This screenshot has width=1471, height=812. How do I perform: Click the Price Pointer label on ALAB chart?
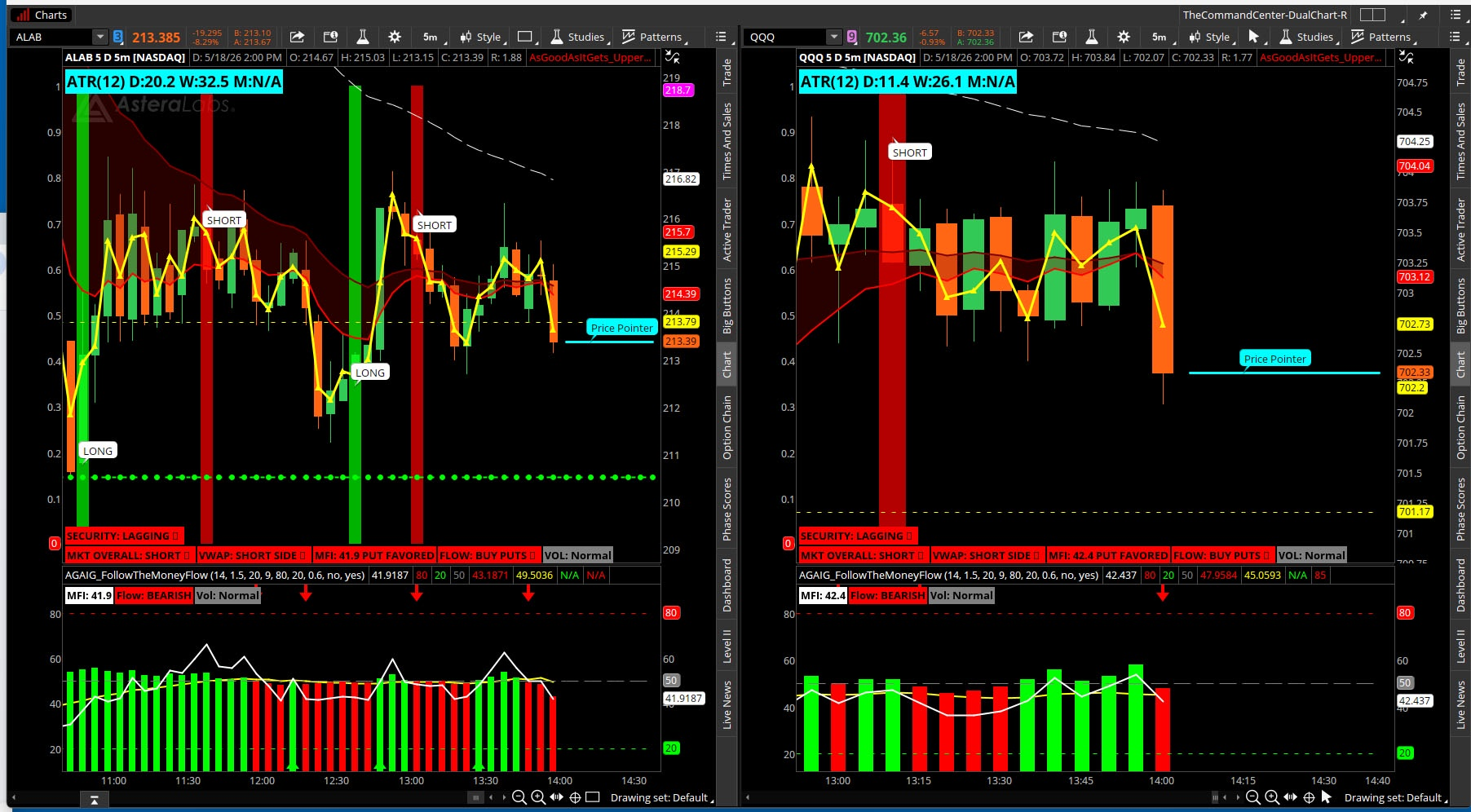622,328
